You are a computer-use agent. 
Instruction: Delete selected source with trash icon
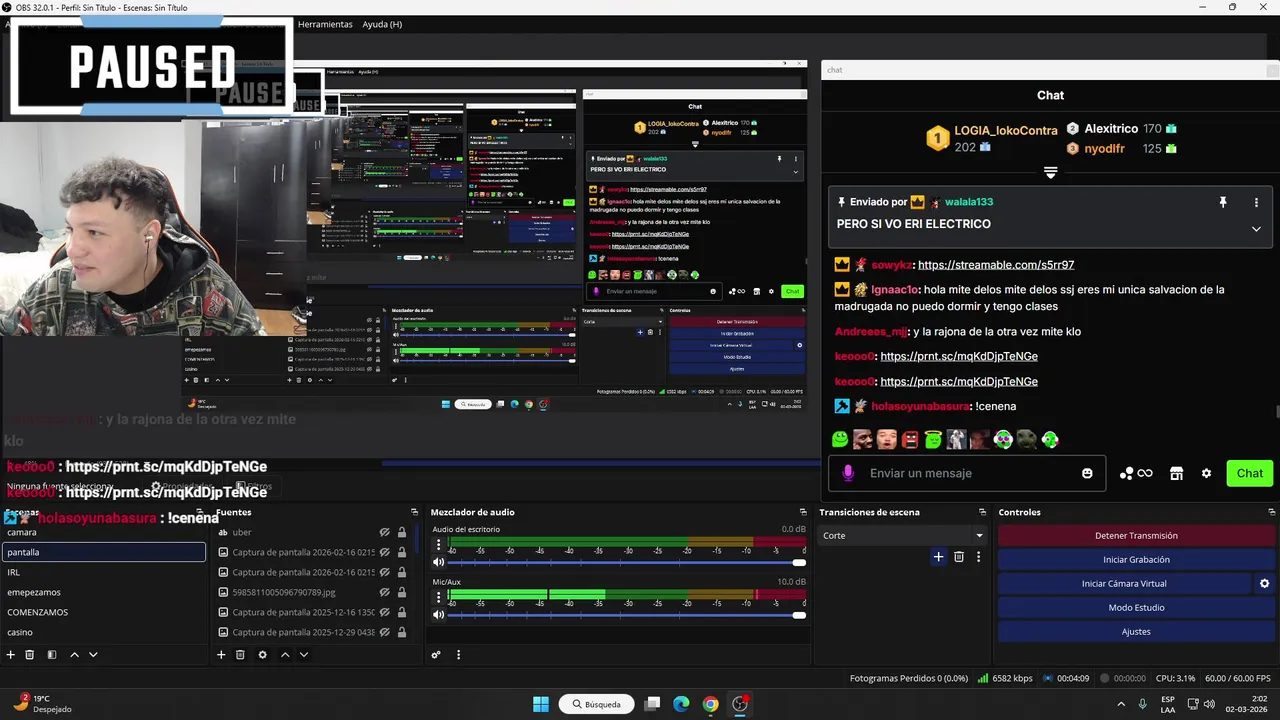pyautogui.click(x=240, y=655)
